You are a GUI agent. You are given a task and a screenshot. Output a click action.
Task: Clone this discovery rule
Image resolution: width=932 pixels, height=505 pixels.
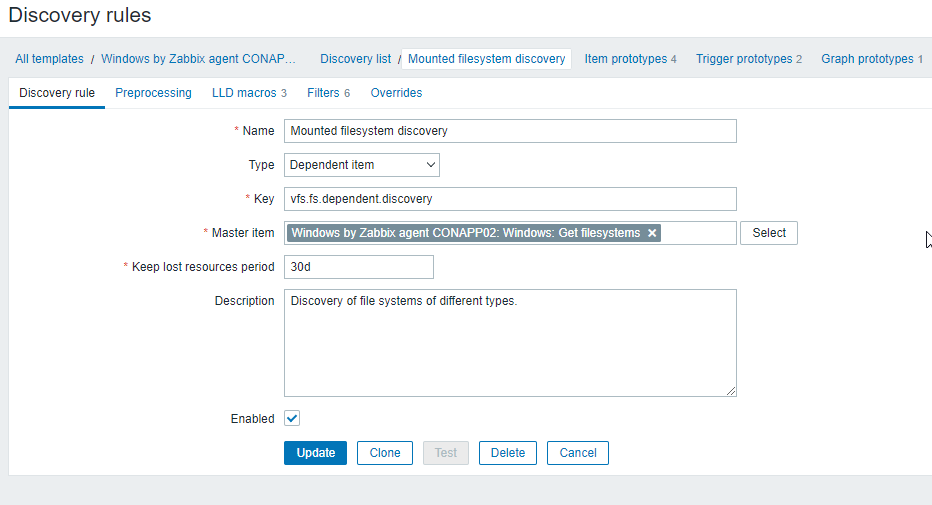point(385,453)
